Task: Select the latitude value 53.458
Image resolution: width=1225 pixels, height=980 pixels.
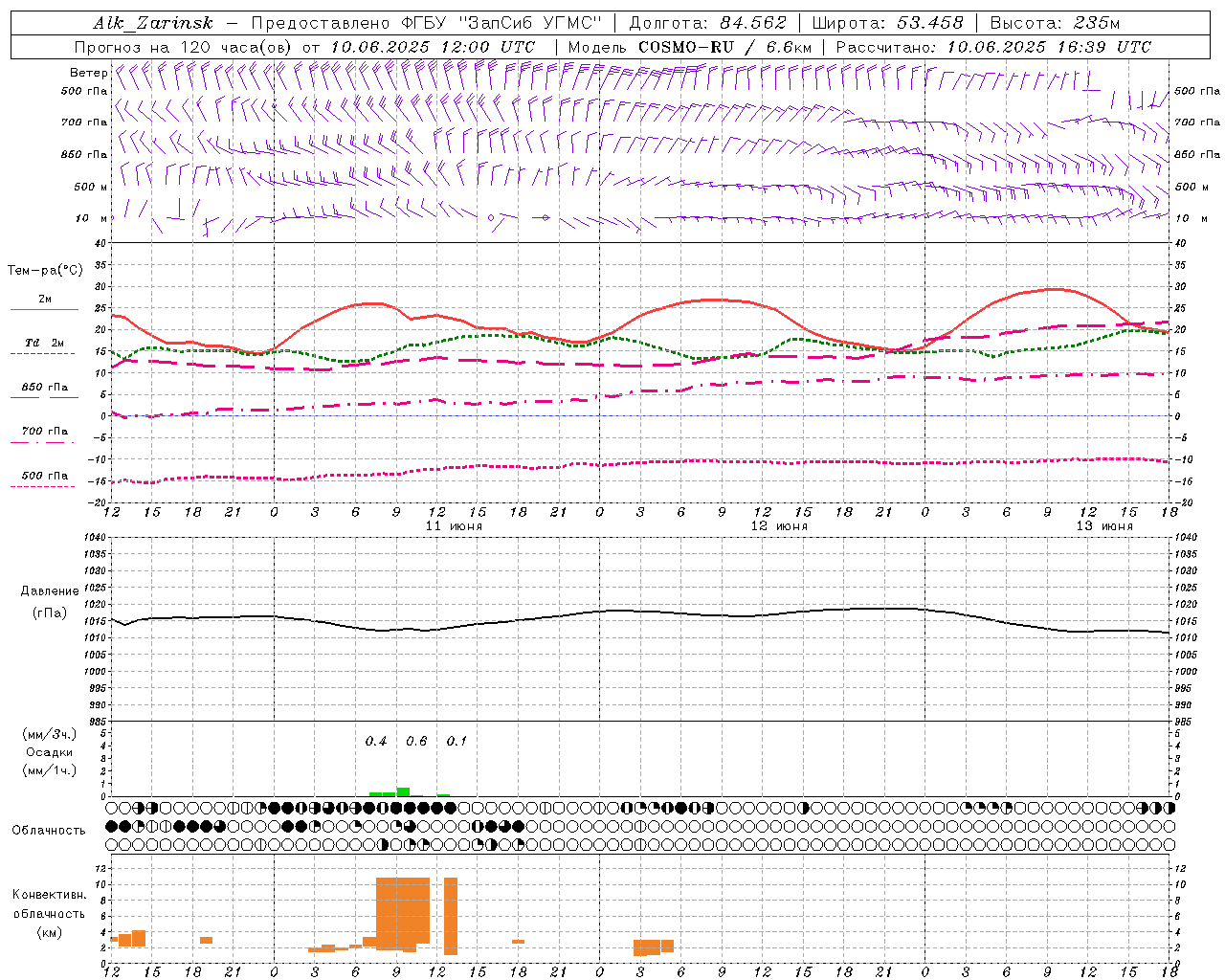Action: (x=930, y=23)
